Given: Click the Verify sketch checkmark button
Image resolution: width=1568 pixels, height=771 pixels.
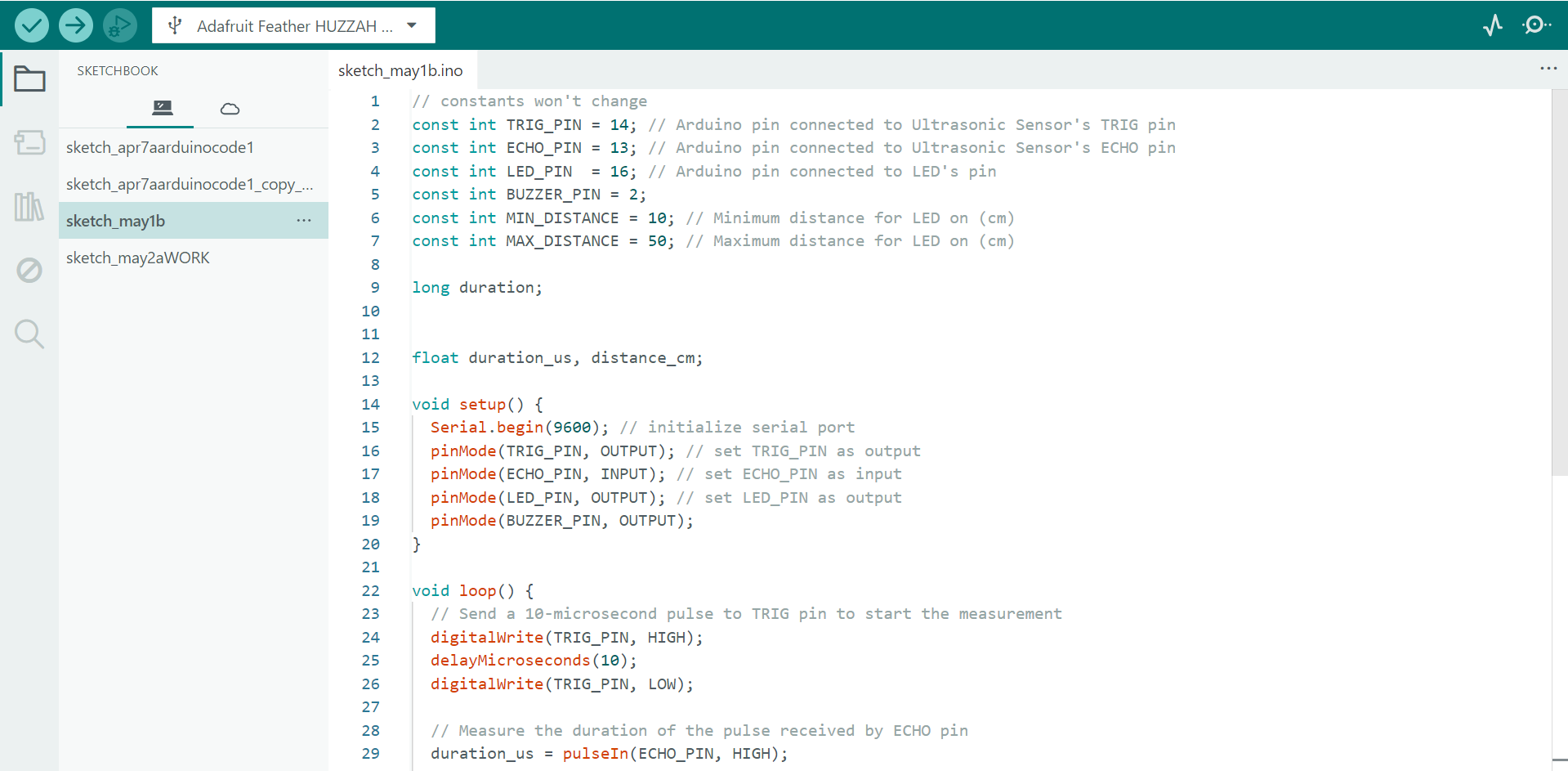Looking at the screenshot, I should [x=31, y=25].
